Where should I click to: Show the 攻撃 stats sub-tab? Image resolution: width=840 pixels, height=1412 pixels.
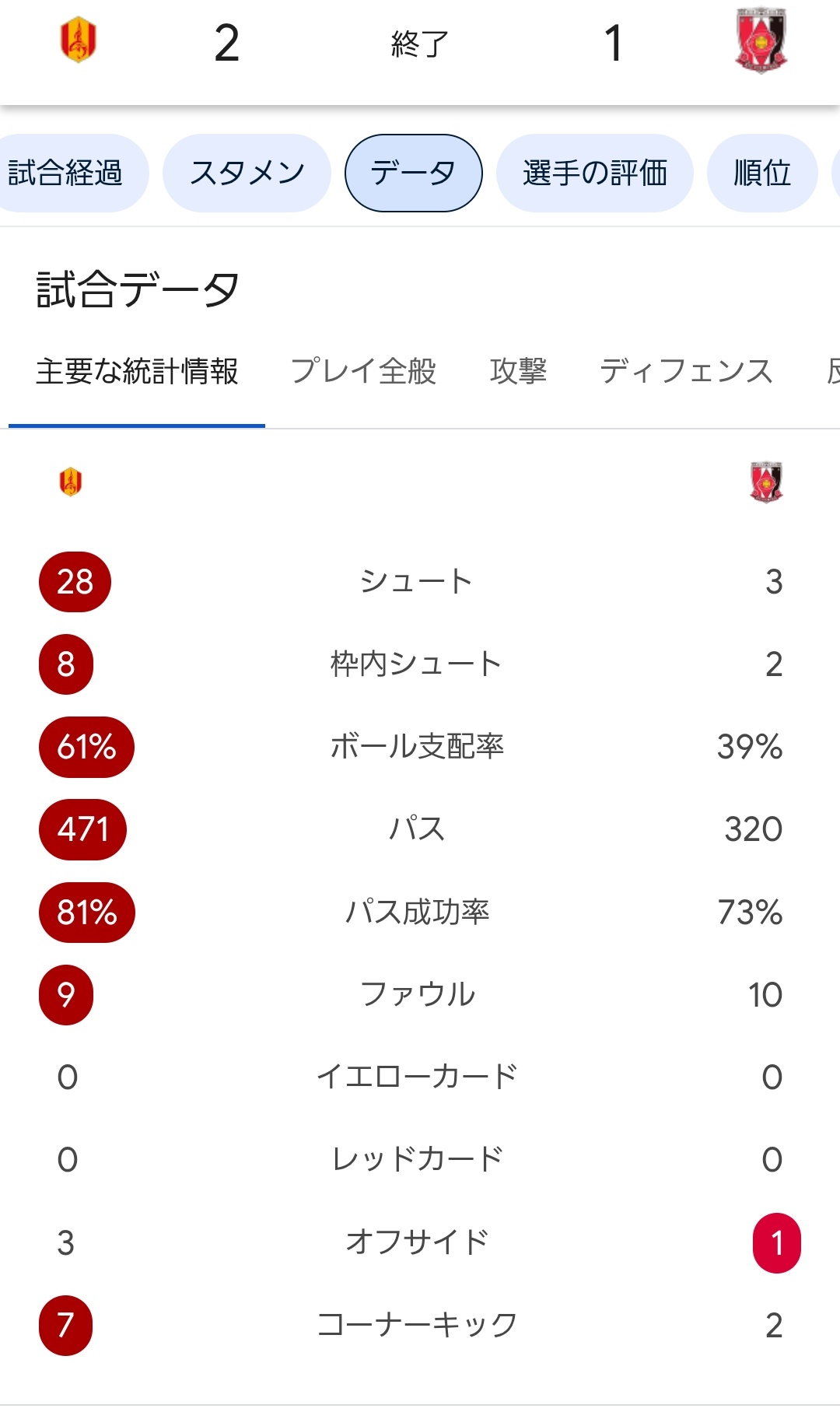[518, 371]
